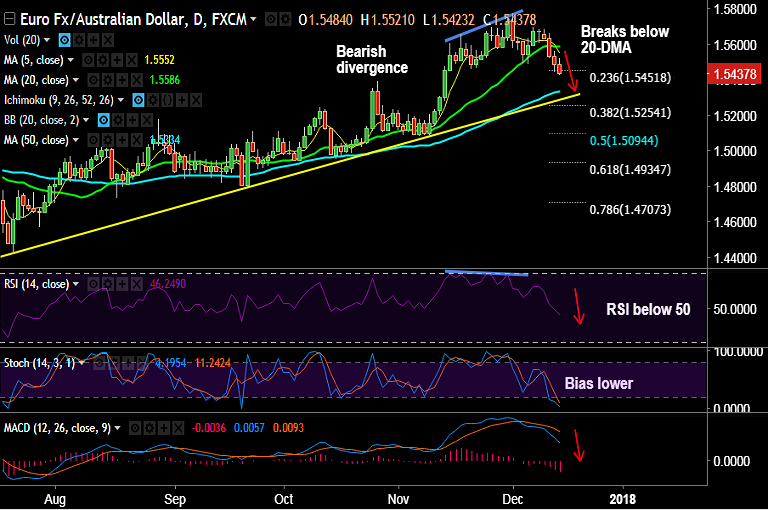This screenshot has height=510, width=768.
Task: Expand Ichimoku (9, 26, 52, 26) dropdown arrow
Action: (x=120, y=100)
